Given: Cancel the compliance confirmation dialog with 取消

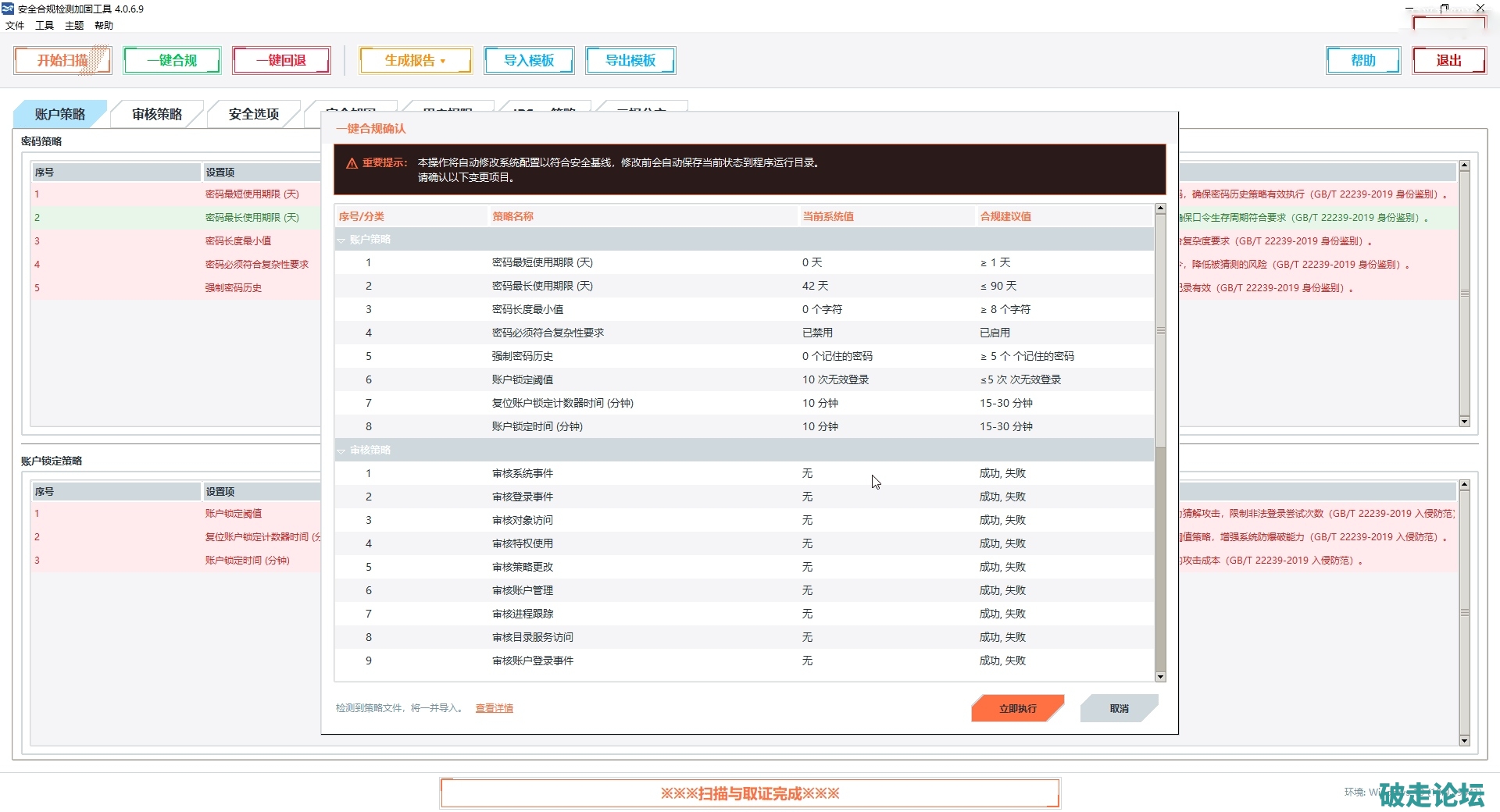Looking at the screenshot, I should [x=1119, y=708].
